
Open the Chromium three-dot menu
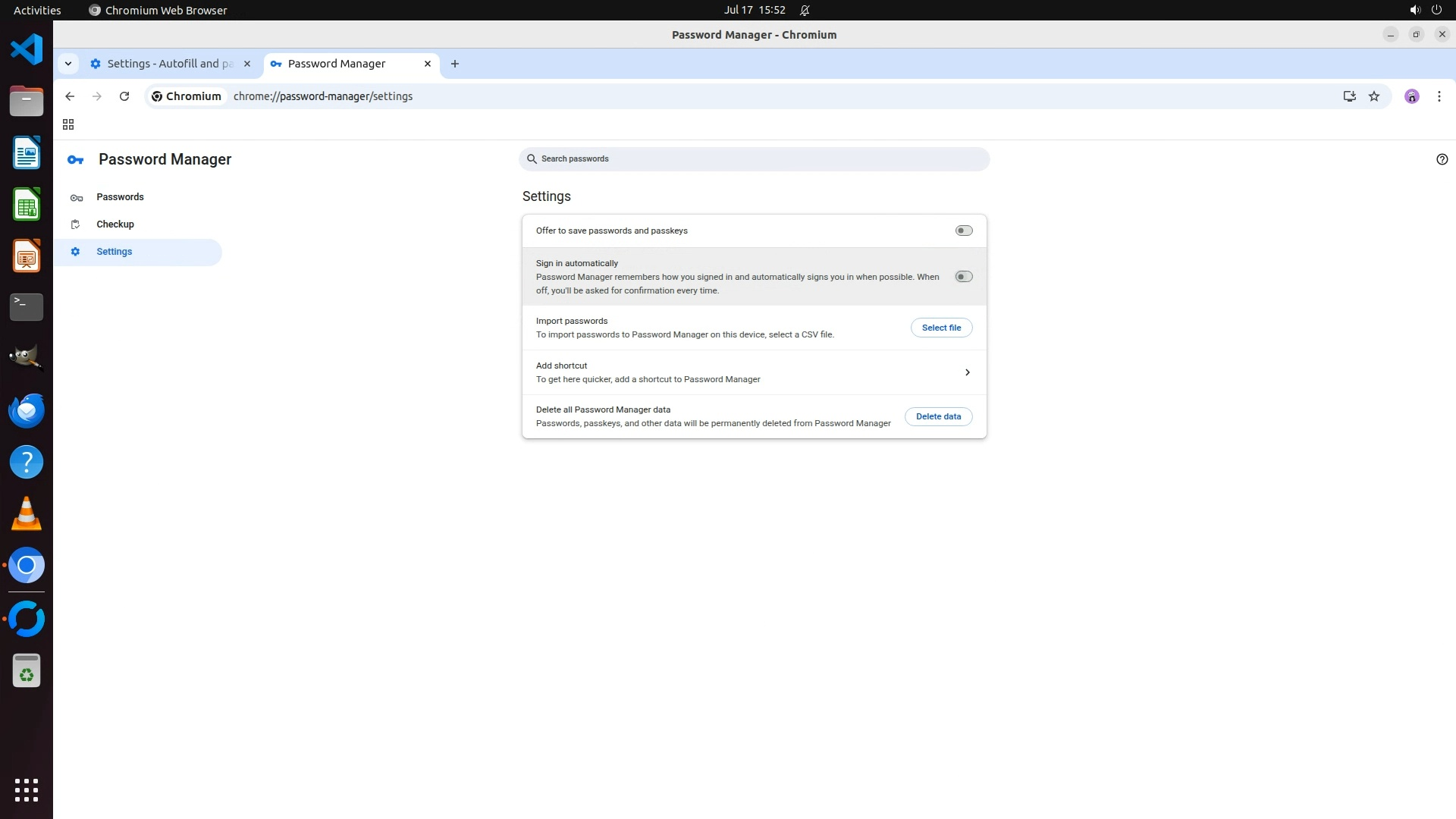(1439, 96)
